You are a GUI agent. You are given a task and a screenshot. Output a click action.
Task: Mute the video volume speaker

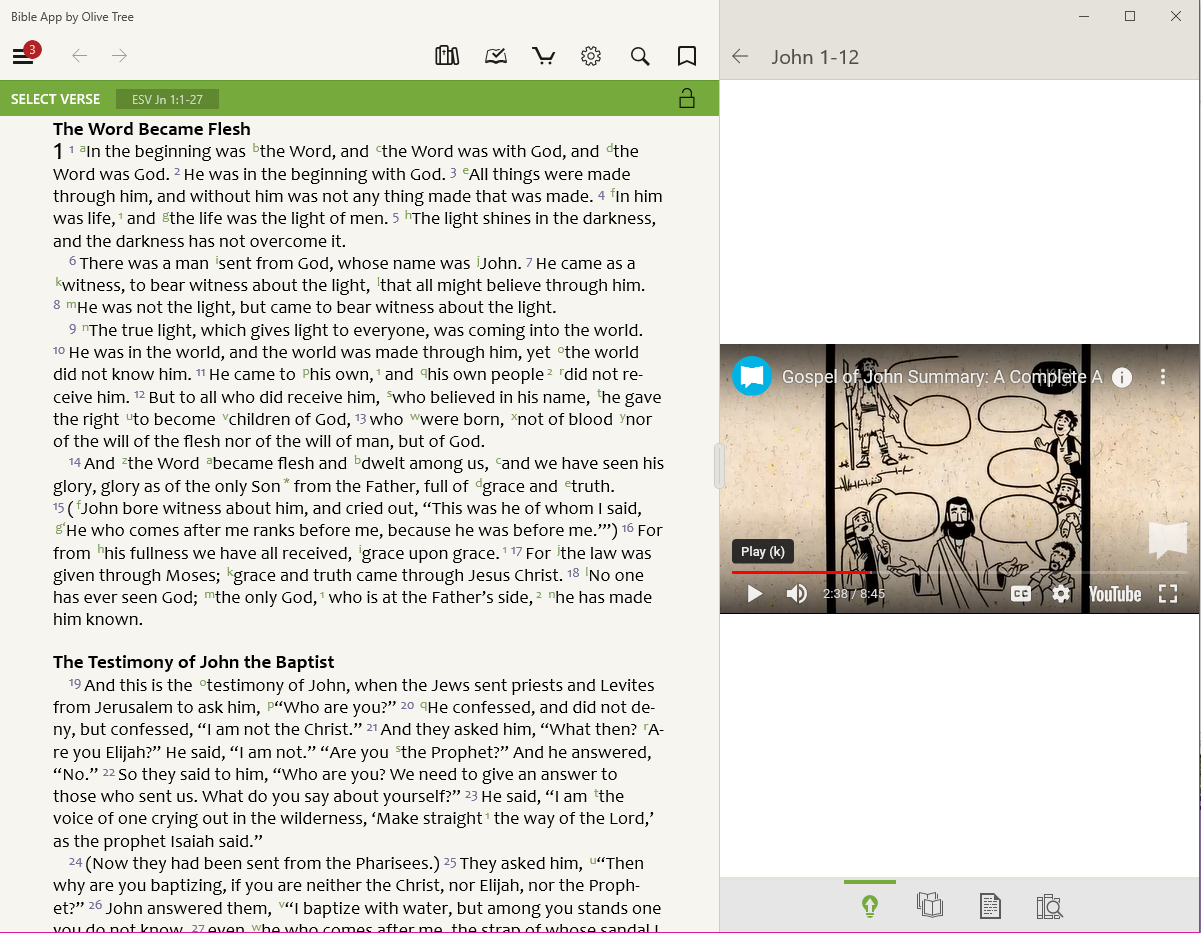[x=796, y=594]
